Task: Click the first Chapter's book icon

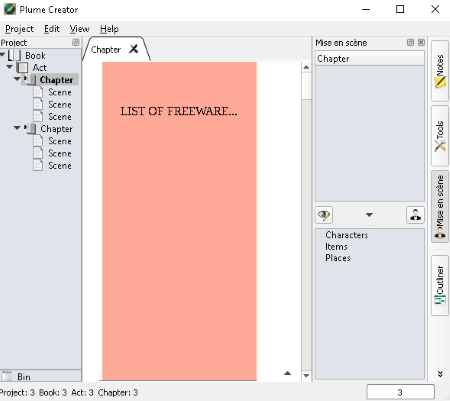Action: [30, 80]
